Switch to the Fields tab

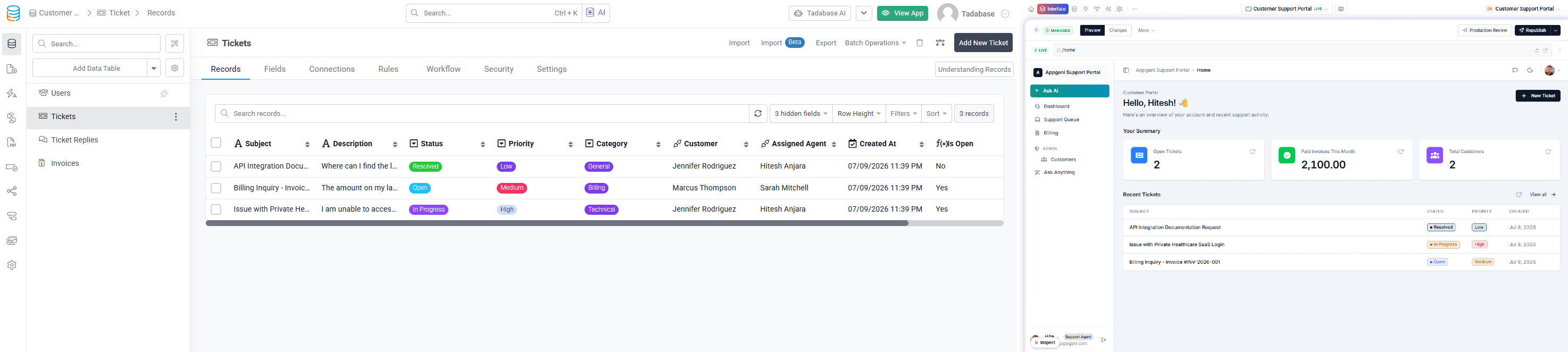pyautogui.click(x=275, y=69)
